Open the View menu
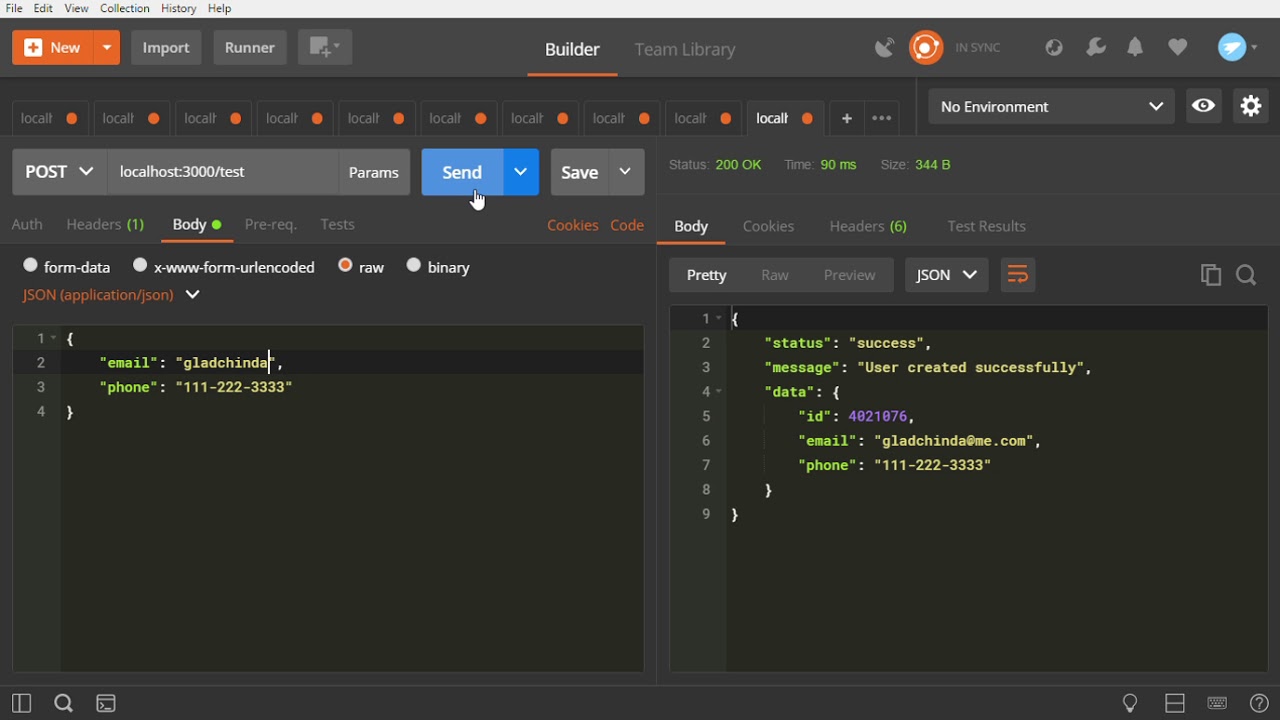The height and width of the screenshot is (720, 1280). [x=77, y=8]
